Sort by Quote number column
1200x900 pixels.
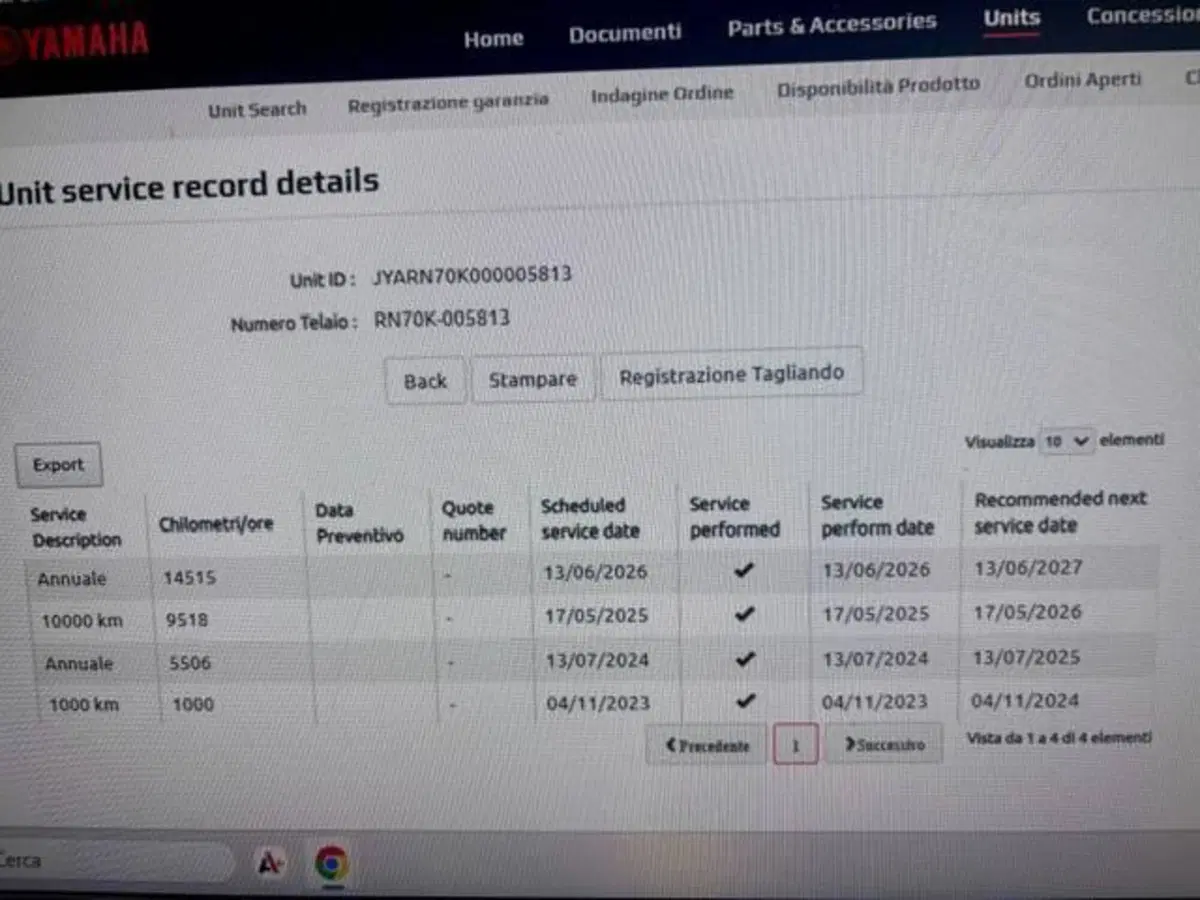[474, 521]
